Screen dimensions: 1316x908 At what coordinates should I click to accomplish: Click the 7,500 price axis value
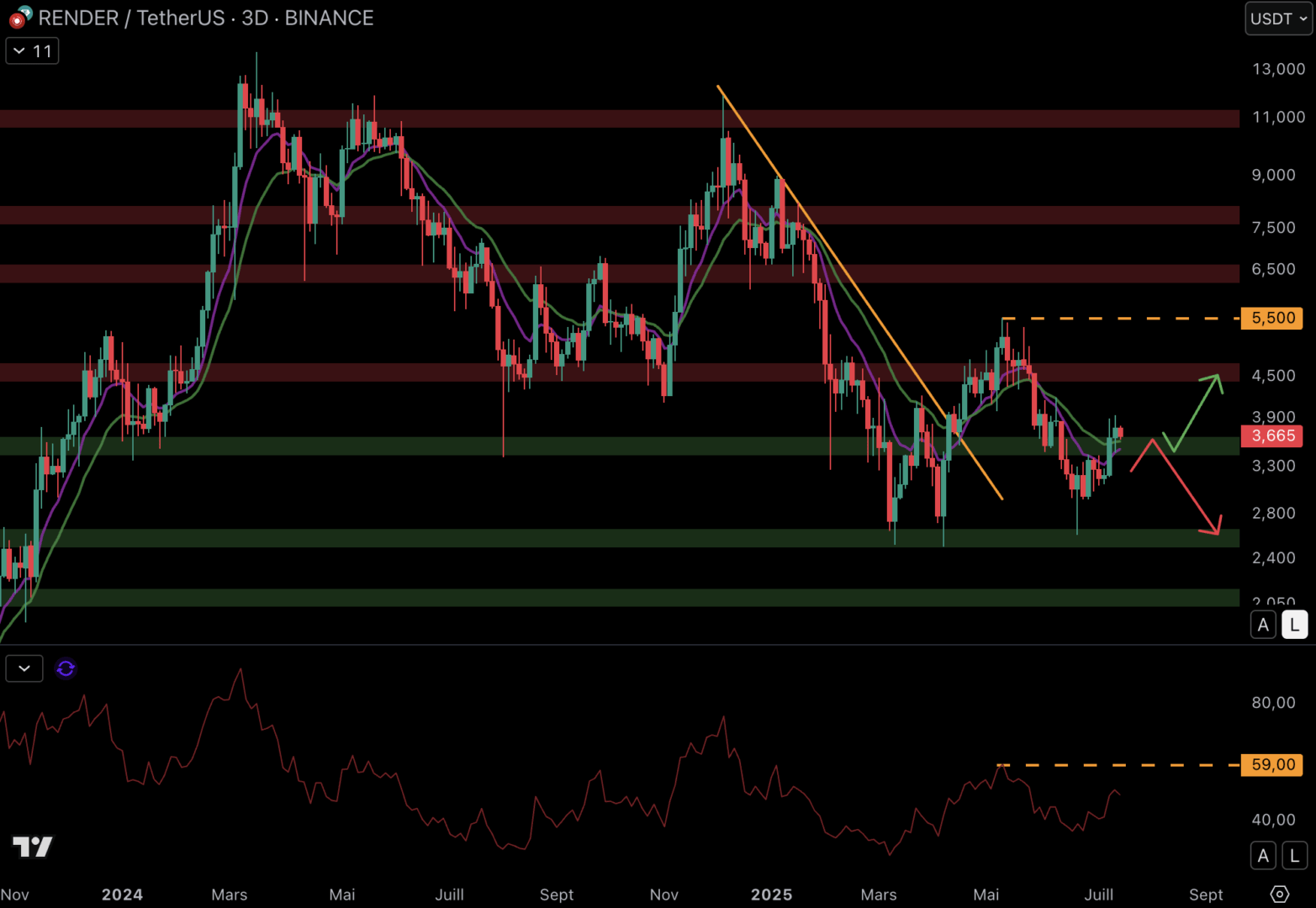click(x=1273, y=228)
